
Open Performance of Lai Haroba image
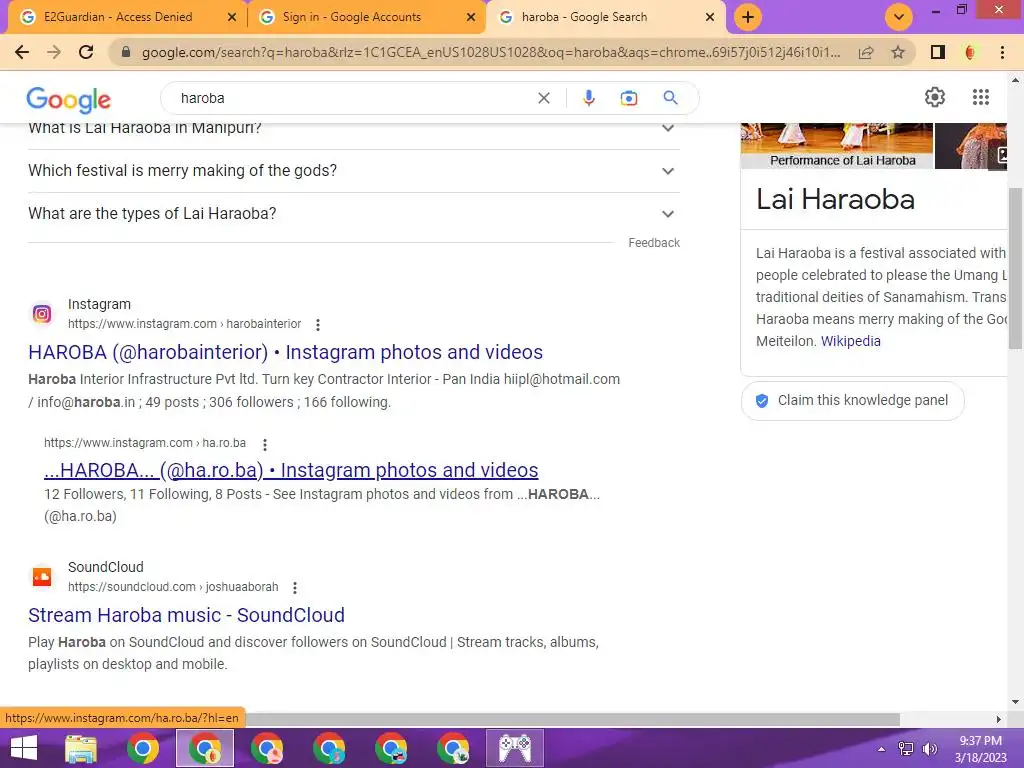(837, 146)
